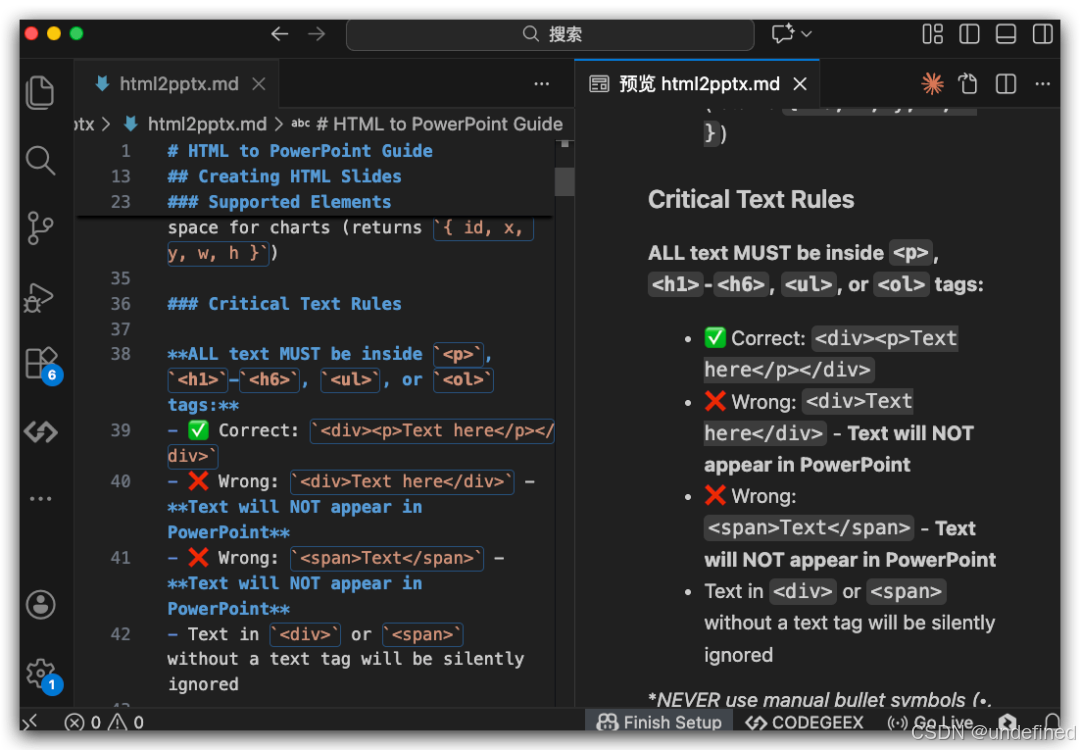Open Customize Layout icon
Image resolution: width=1080 pixels, height=750 pixels.
coord(933,34)
